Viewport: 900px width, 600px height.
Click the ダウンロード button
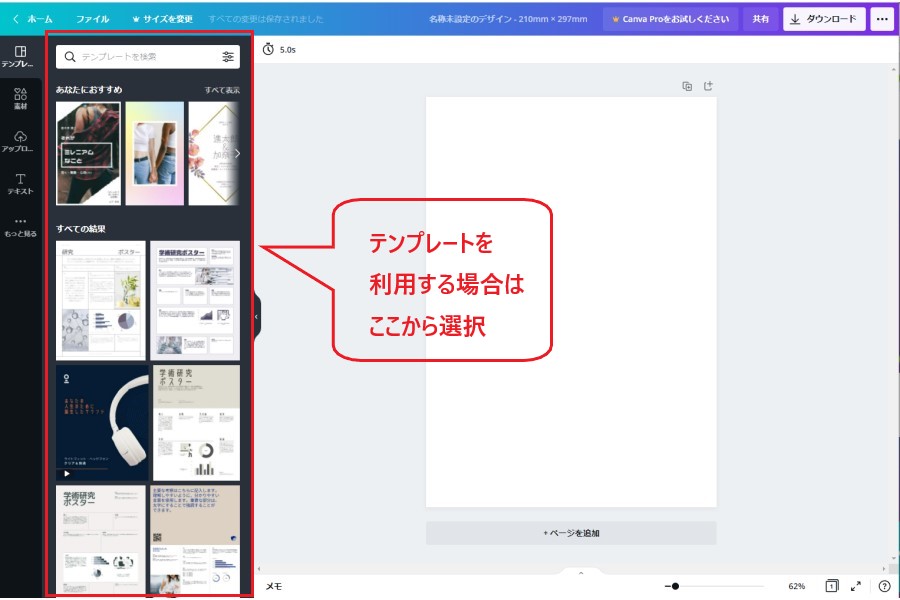pos(824,19)
